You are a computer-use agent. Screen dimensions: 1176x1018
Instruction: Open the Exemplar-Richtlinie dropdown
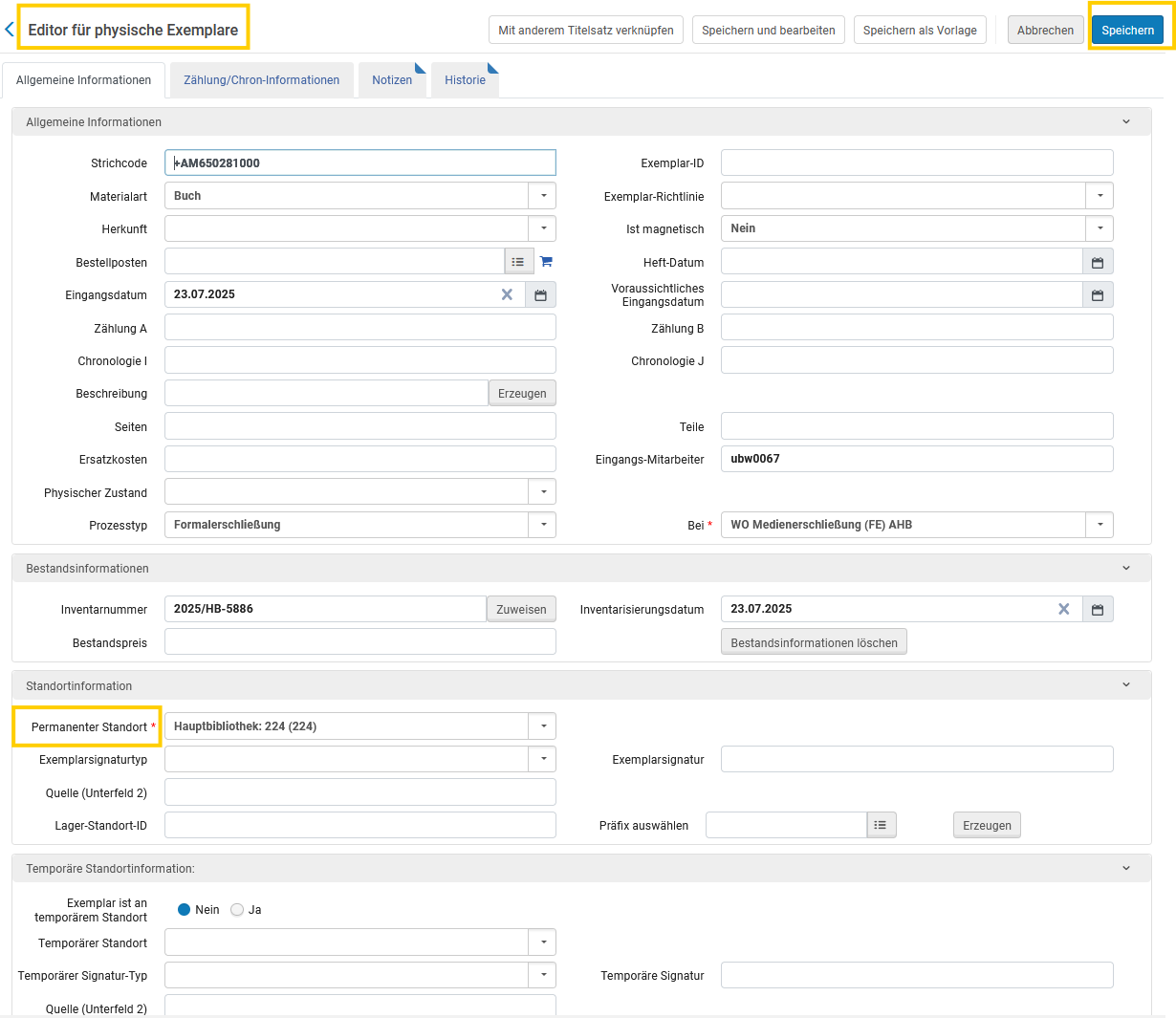click(x=1100, y=196)
